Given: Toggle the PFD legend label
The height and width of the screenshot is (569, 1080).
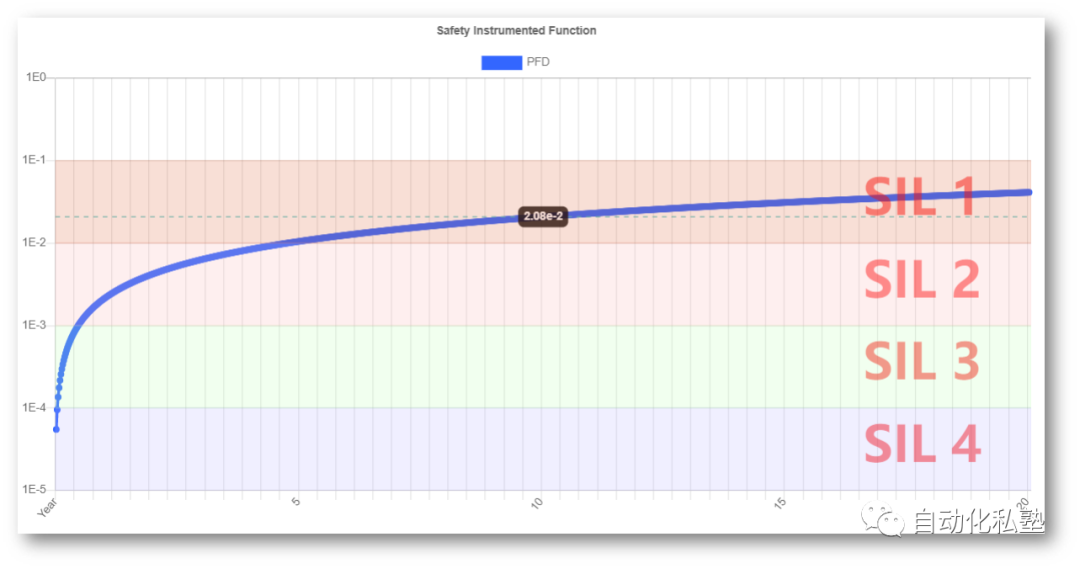Looking at the screenshot, I should 538,62.
